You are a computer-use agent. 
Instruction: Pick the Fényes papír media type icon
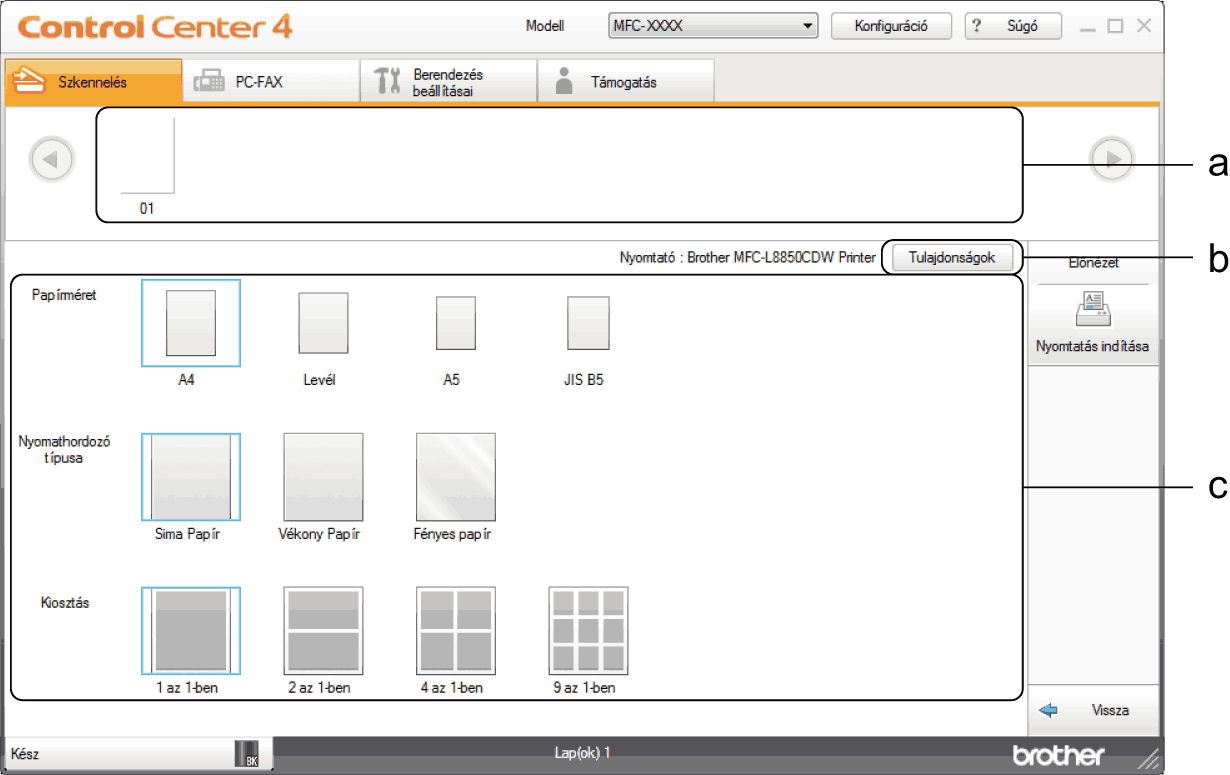(x=455, y=477)
